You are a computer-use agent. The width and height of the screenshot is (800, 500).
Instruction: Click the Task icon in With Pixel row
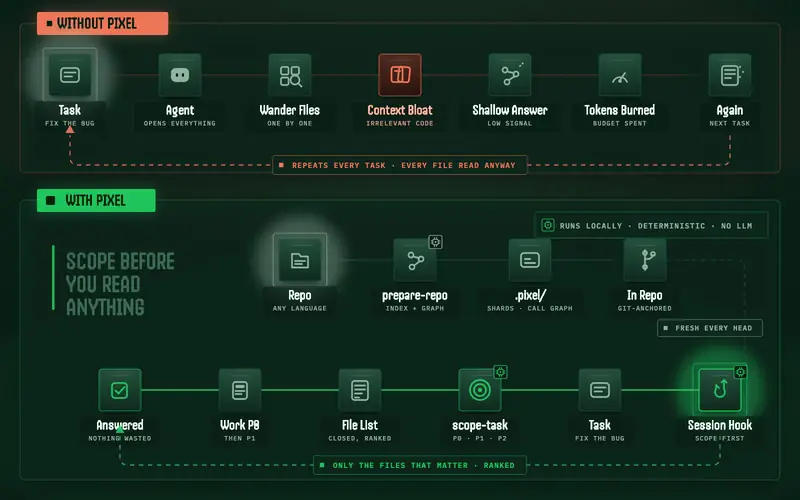pyautogui.click(x=600, y=390)
